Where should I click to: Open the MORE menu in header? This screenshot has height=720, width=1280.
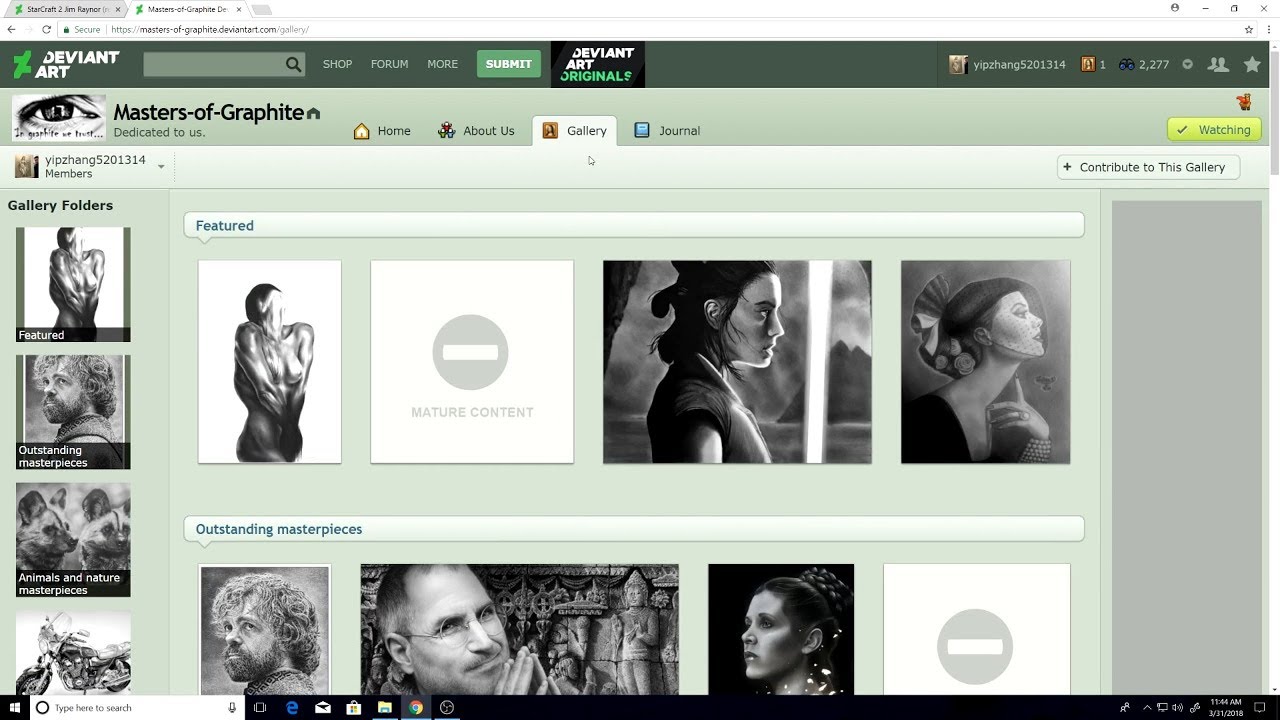[442, 64]
